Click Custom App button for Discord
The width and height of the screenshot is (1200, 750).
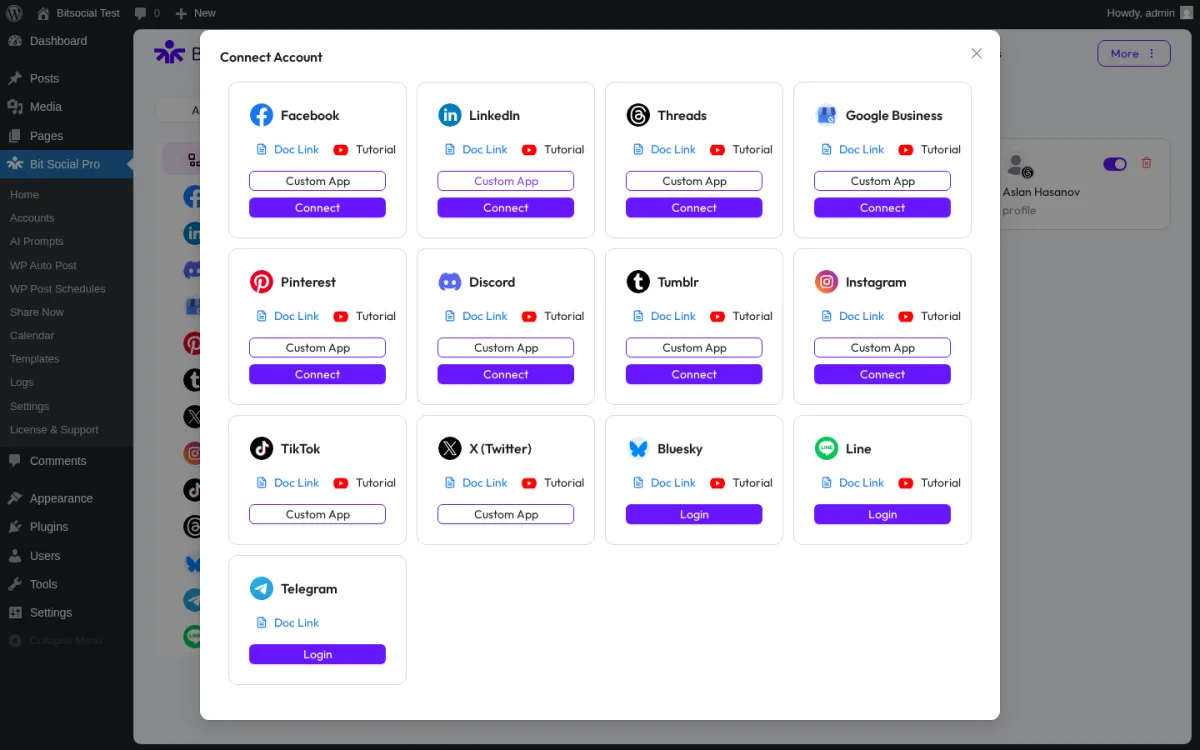[505, 348]
